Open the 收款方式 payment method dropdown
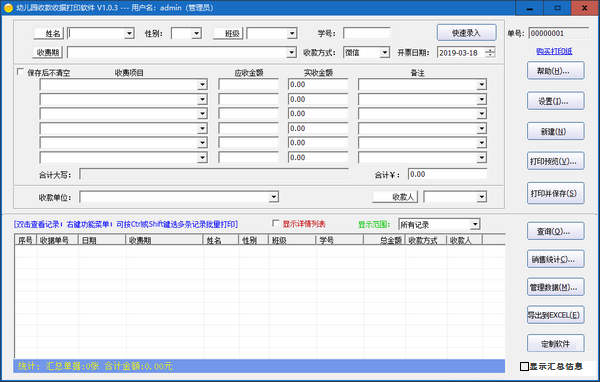The image size is (600, 382). coord(385,52)
